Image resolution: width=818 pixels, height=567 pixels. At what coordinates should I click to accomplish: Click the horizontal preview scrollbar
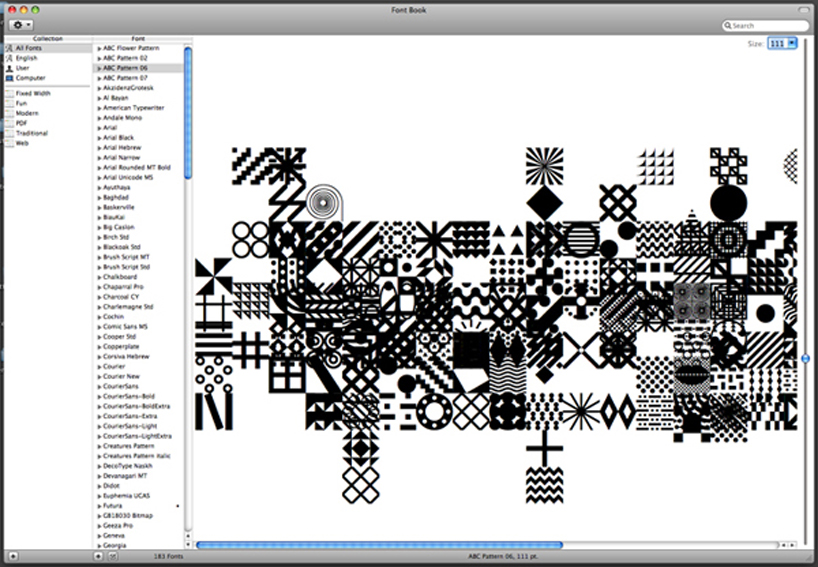pos(380,545)
